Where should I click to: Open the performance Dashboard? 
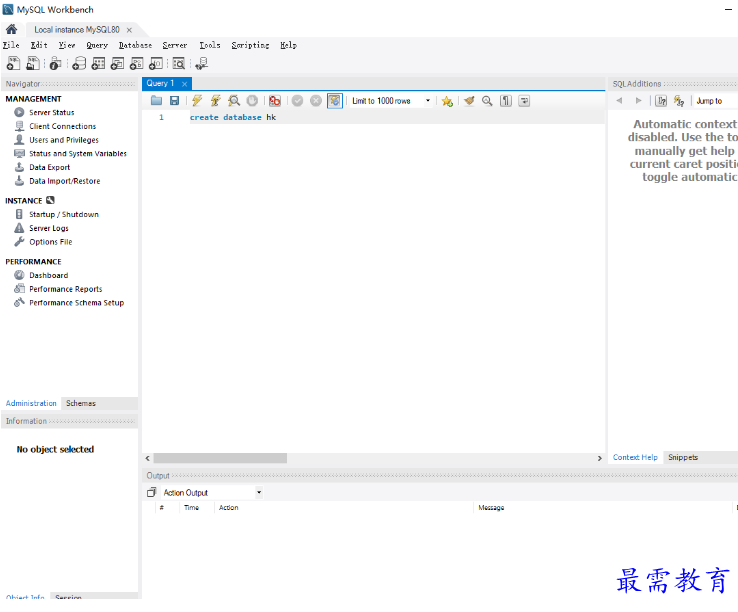pos(48,275)
